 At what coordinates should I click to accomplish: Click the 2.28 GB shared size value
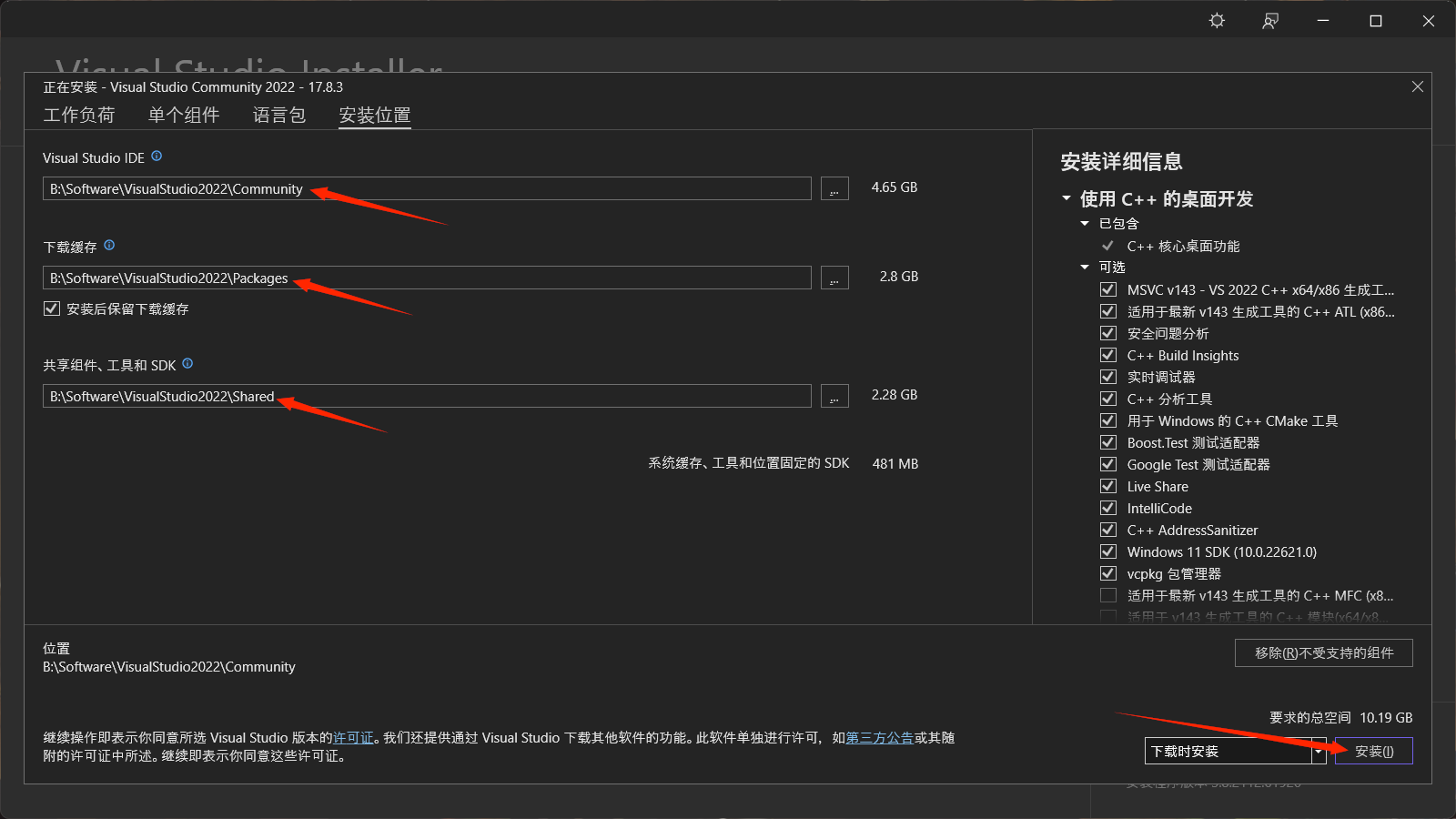[895, 395]
